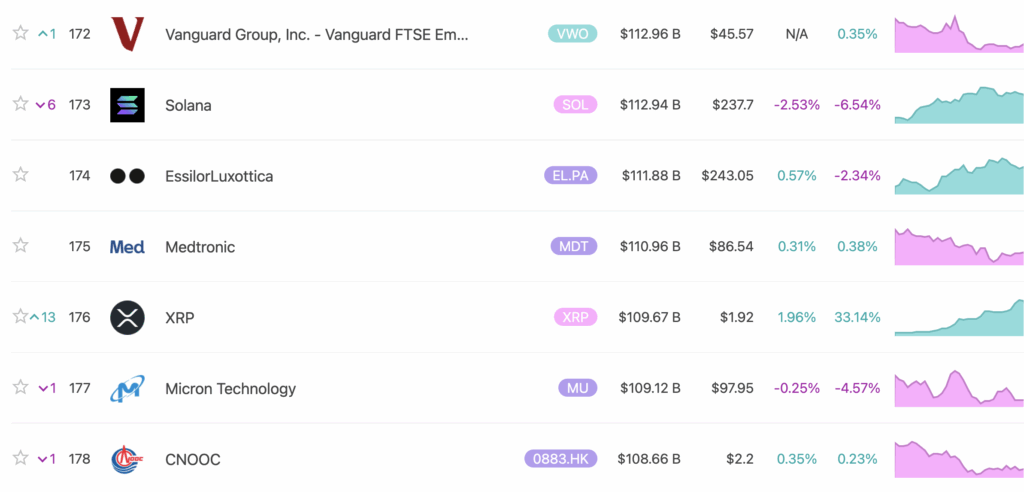This screenshot has width=1024, height=492.
Task: Click the MDT ticker badge
Action: 574,247
